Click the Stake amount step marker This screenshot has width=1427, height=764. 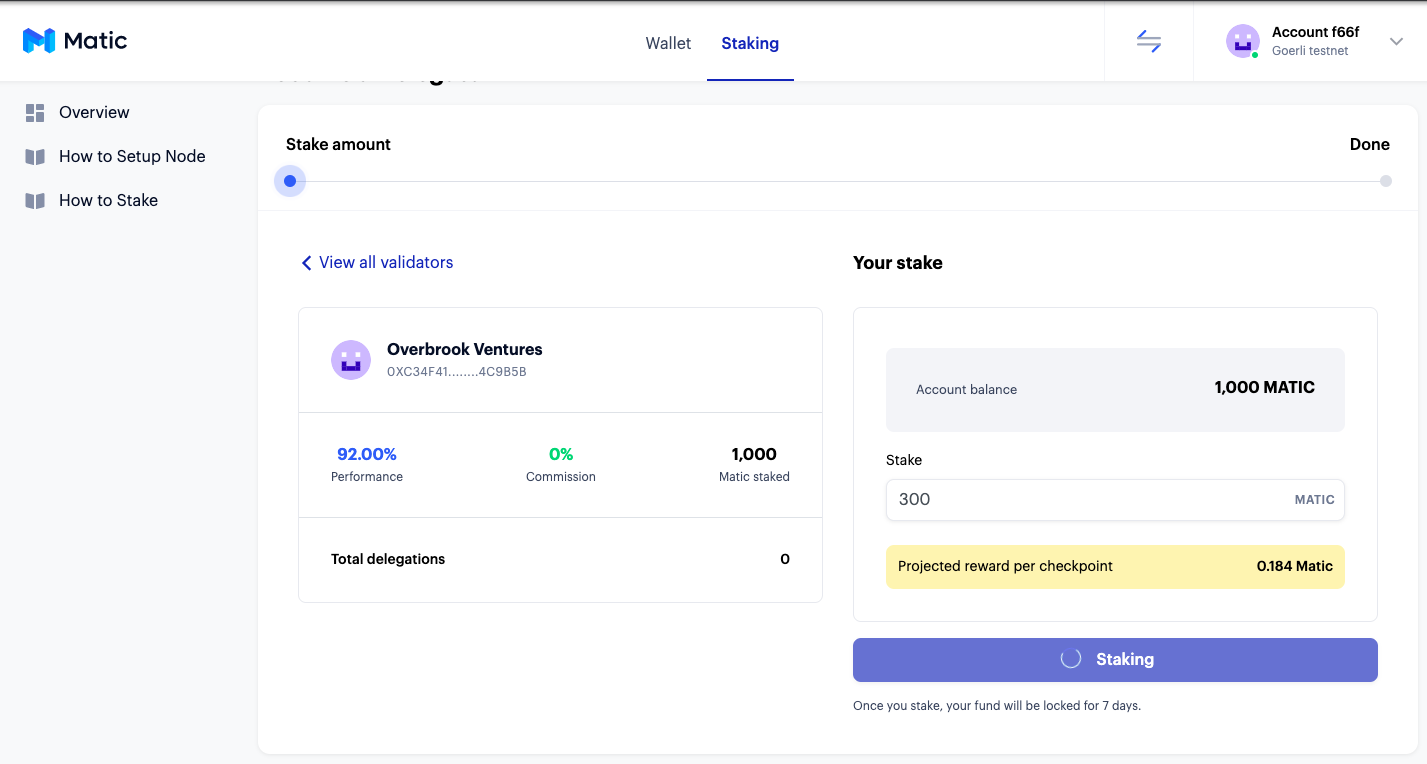[290, 181]
